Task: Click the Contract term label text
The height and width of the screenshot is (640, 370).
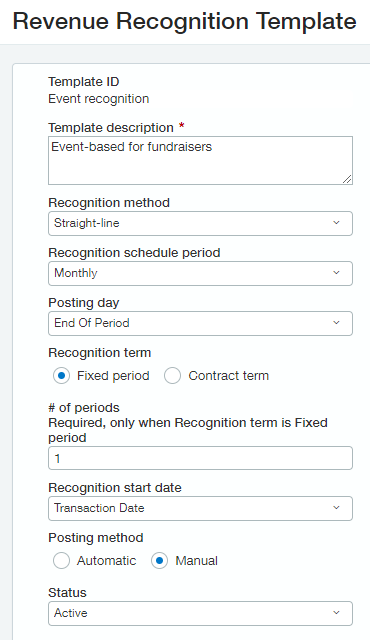Action: (228, 376)
